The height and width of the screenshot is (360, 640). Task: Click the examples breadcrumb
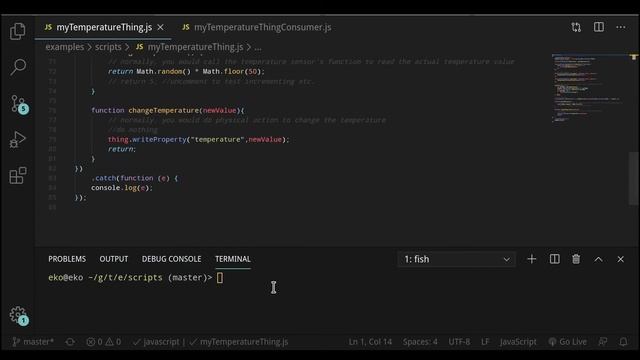pos(64,47)
